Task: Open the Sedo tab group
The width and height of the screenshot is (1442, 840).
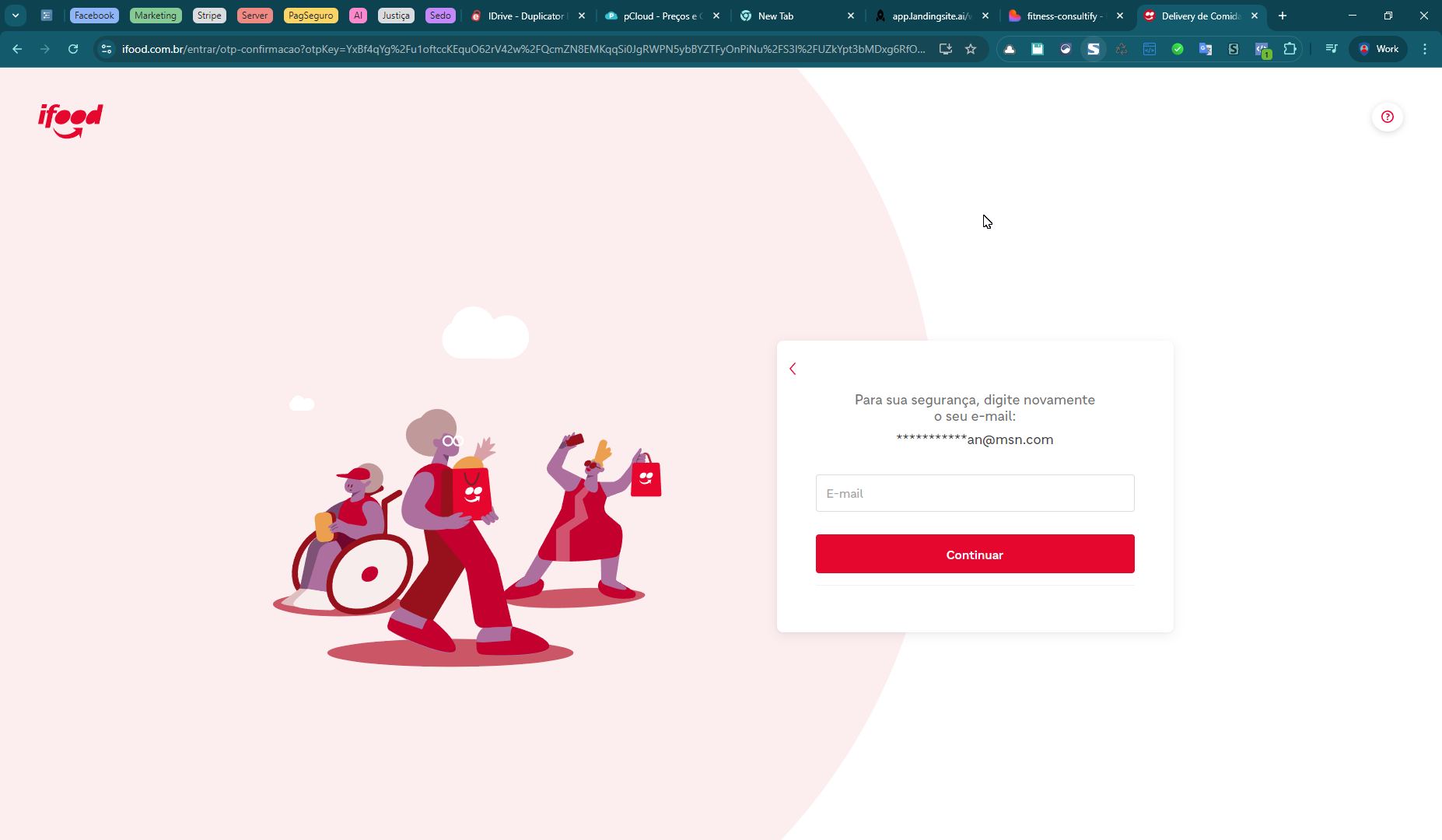Action: click(440, 16)
